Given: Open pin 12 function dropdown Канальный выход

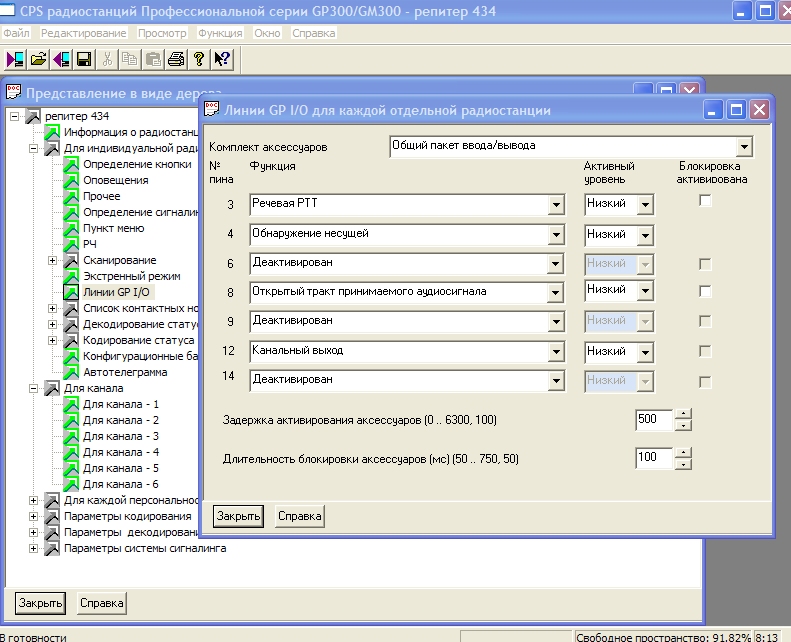Looking at the screenshot, I should [556, 352].
